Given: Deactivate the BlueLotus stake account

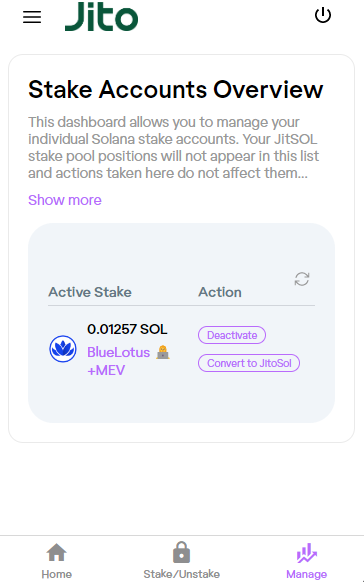Looking at the screenshot, I should pyautogui.click(x=232, y=335).
